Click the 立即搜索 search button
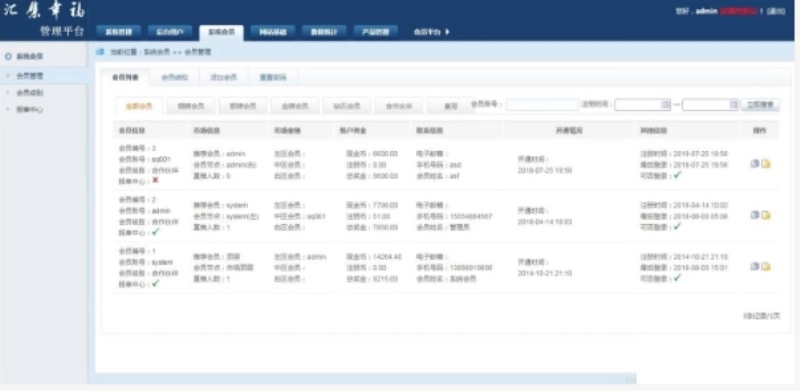Viewport: 800px width, 391px height. [760, 105]
